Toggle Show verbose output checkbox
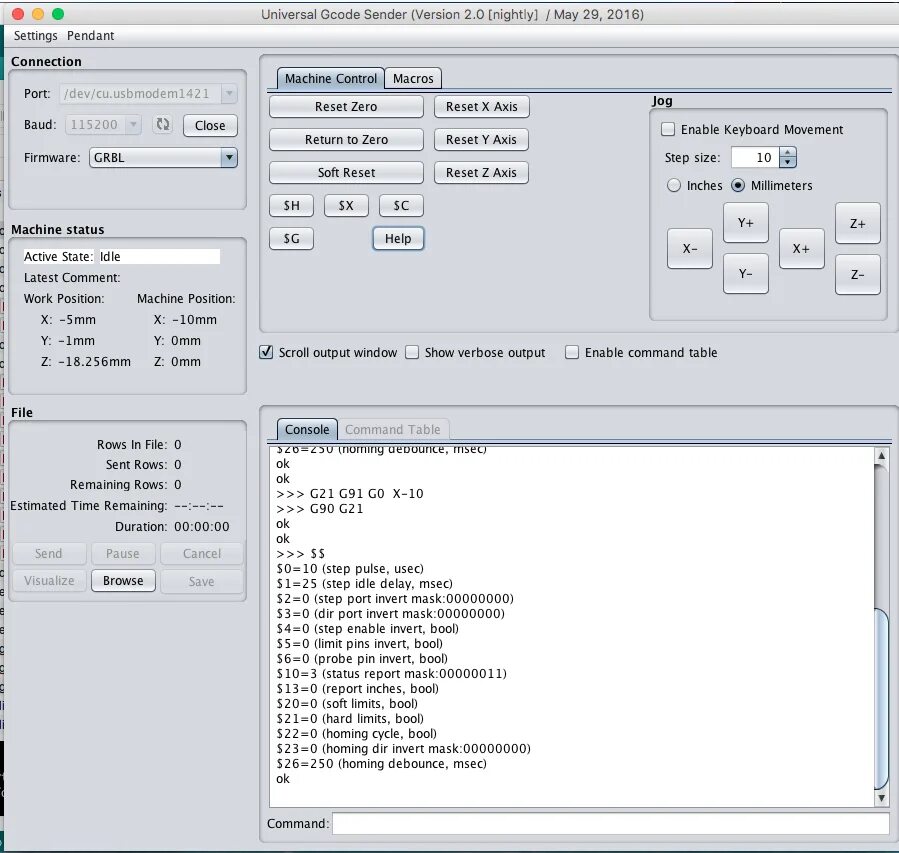 tap(412, 352)
